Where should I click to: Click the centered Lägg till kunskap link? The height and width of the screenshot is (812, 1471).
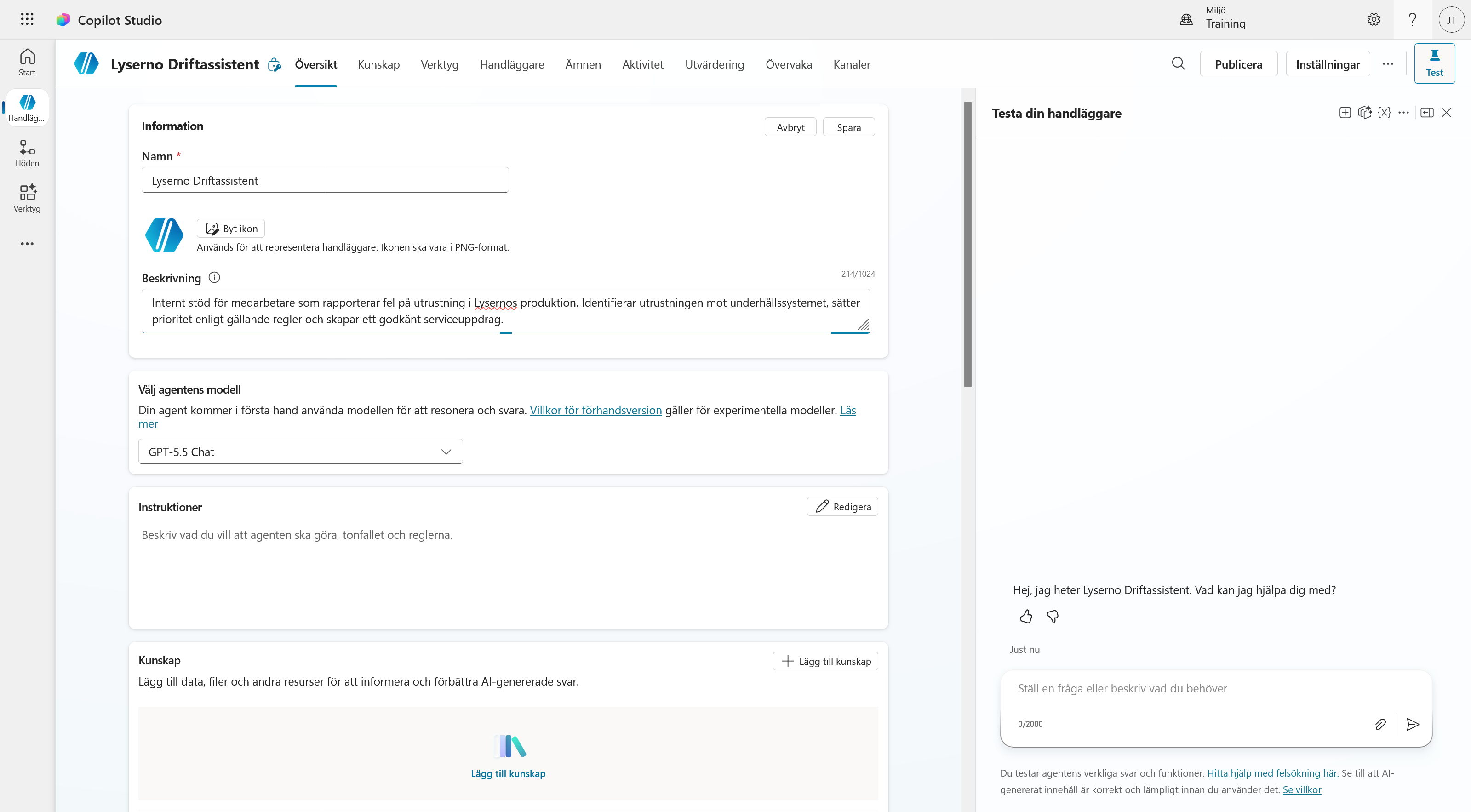(508, 773)
